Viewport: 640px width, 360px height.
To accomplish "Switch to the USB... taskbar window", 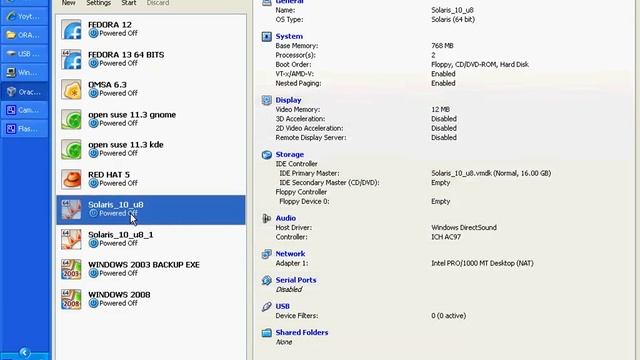I will pyautogui.click(x=24, y=54).
